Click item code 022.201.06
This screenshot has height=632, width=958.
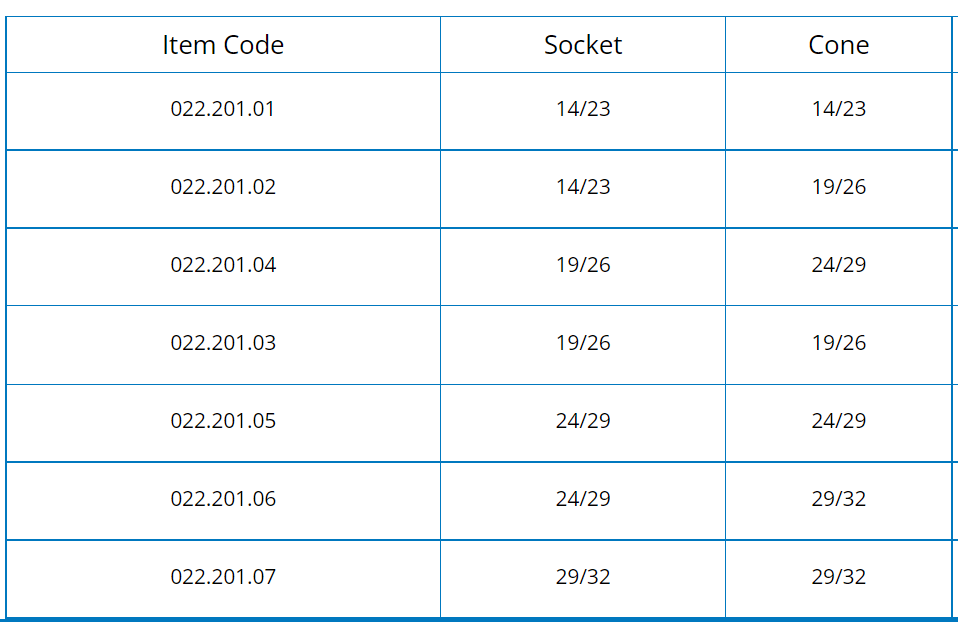point(223,499)
